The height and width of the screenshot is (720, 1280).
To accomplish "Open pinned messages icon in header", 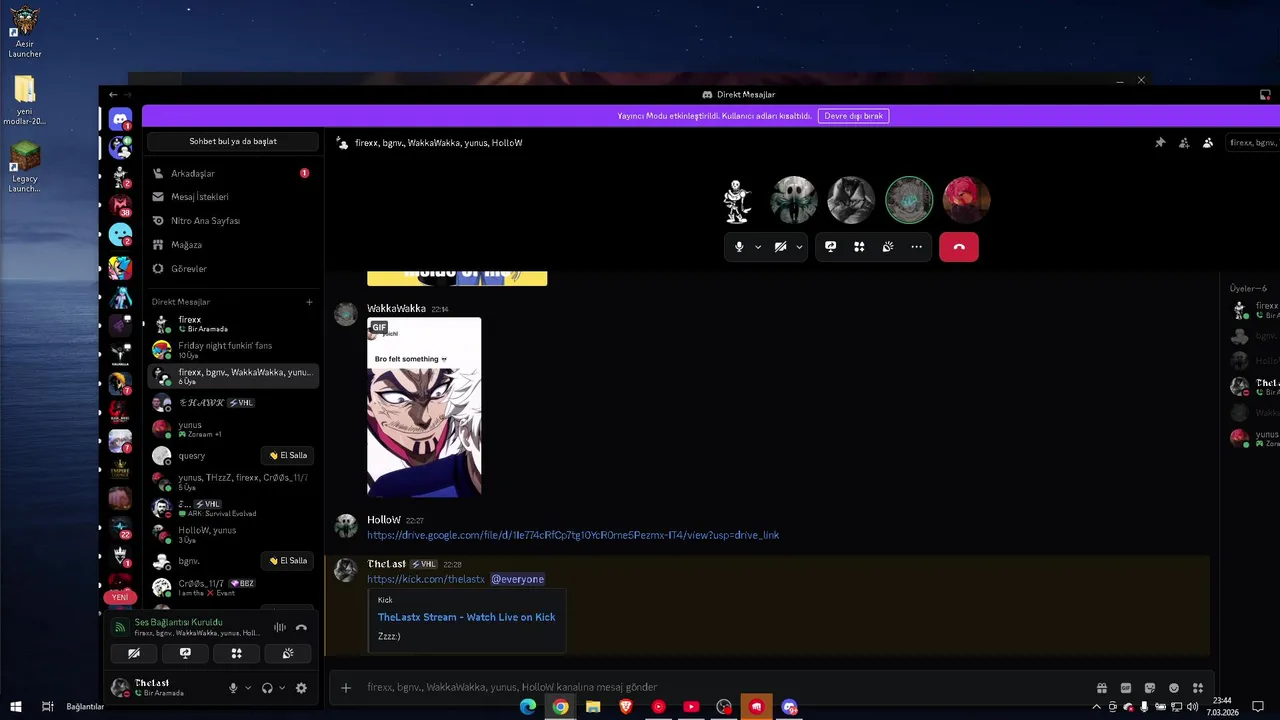I will [x=1160, y=143].
